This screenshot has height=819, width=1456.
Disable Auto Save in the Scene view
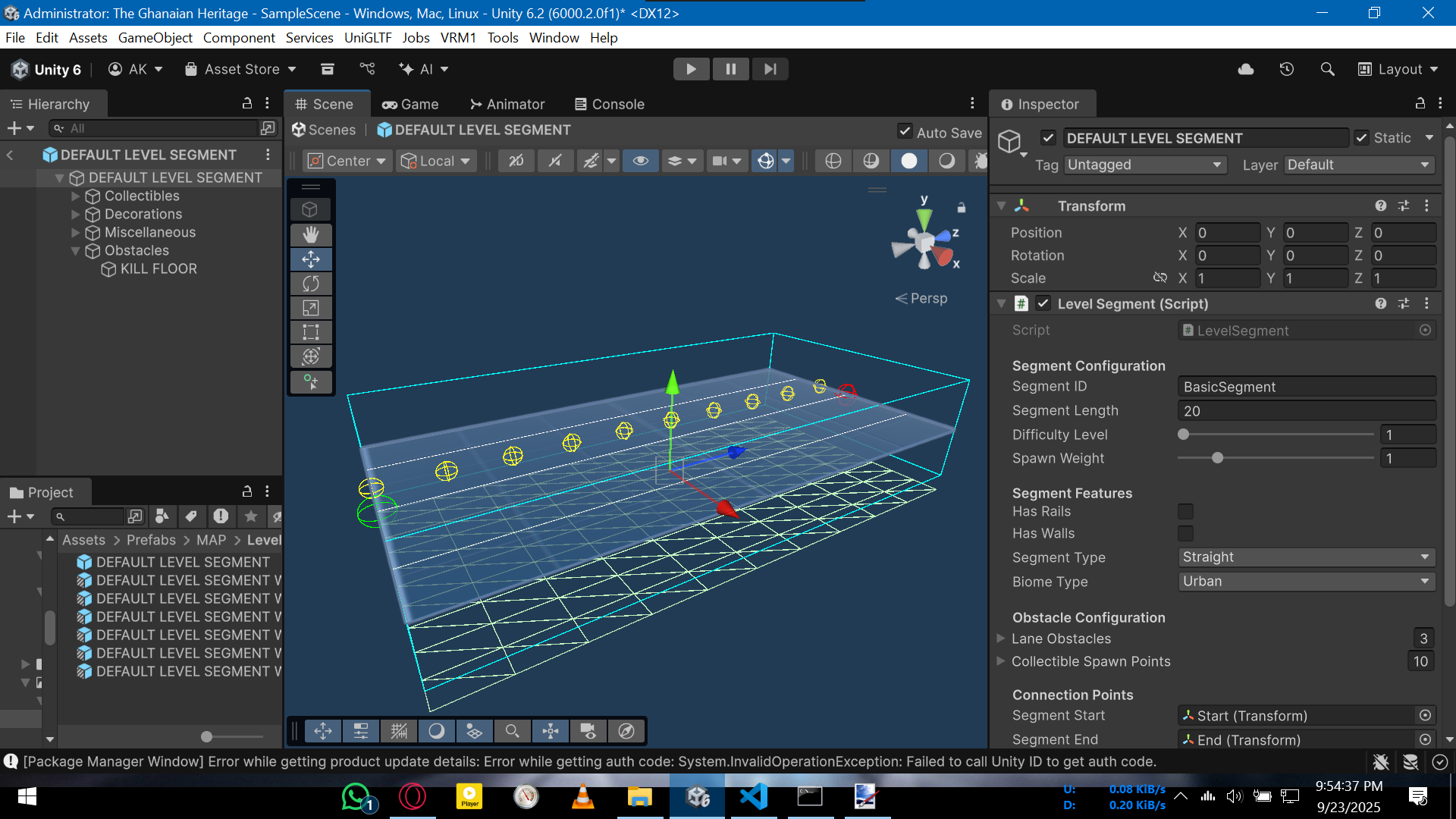pos(904,131)
